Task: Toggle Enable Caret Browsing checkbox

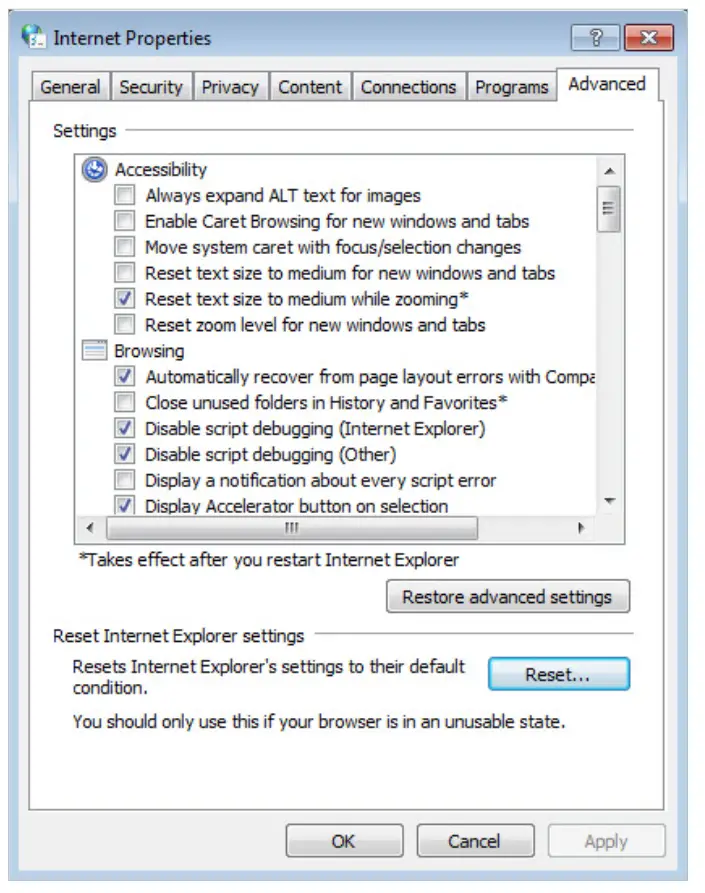Action: coord(125,222)
